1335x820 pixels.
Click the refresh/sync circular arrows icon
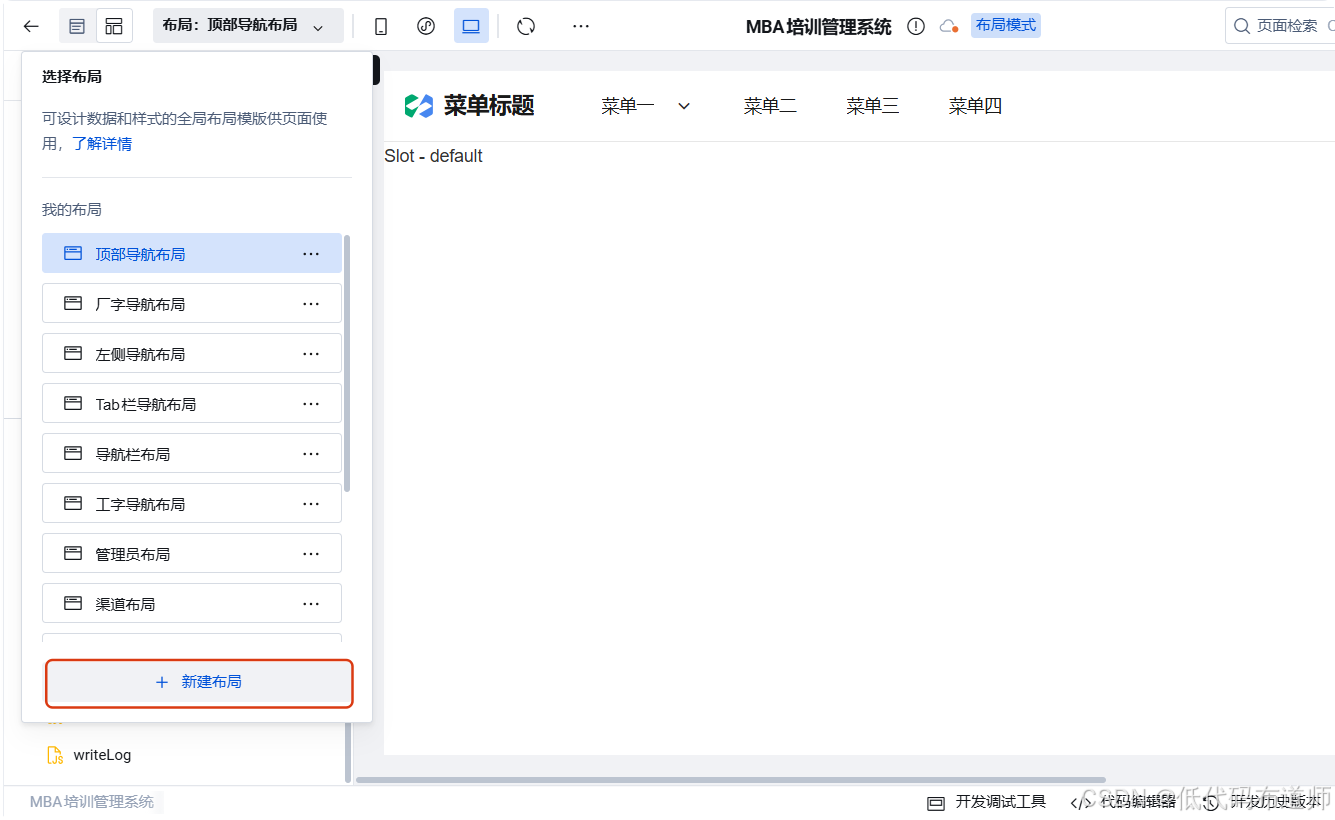(x=526, y=26)
